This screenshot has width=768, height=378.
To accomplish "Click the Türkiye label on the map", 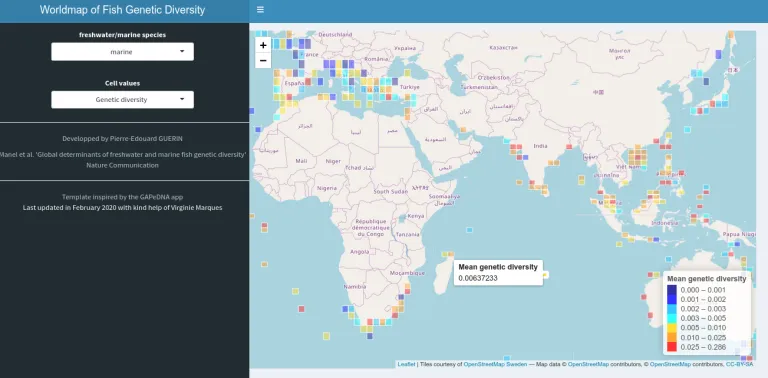I will (410, 87).
